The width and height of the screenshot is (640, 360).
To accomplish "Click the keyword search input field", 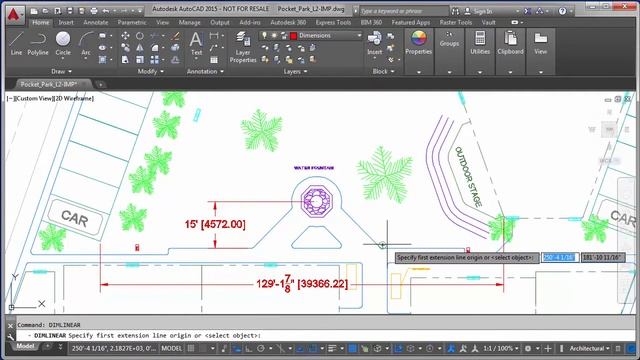I will pyautogui.click(x=404, y=11).
